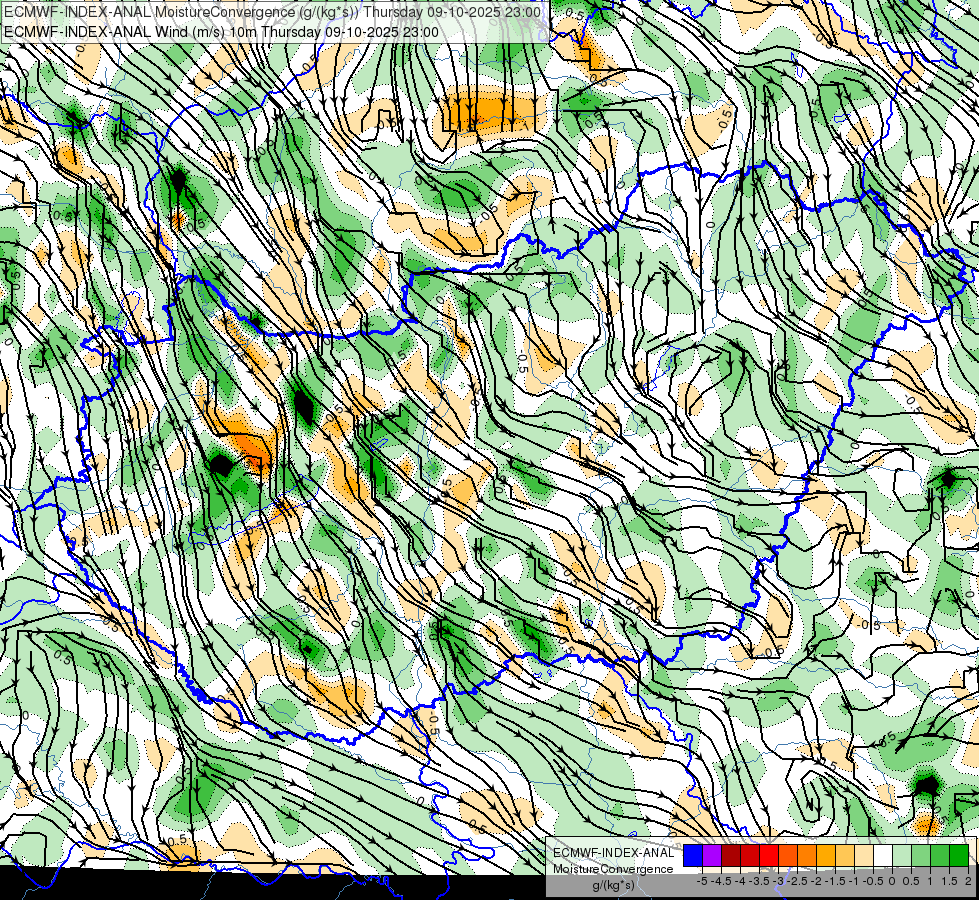Pick the swatch between -4 and -3.5
The image size is (979, 900).
click(x=750, y=855)
